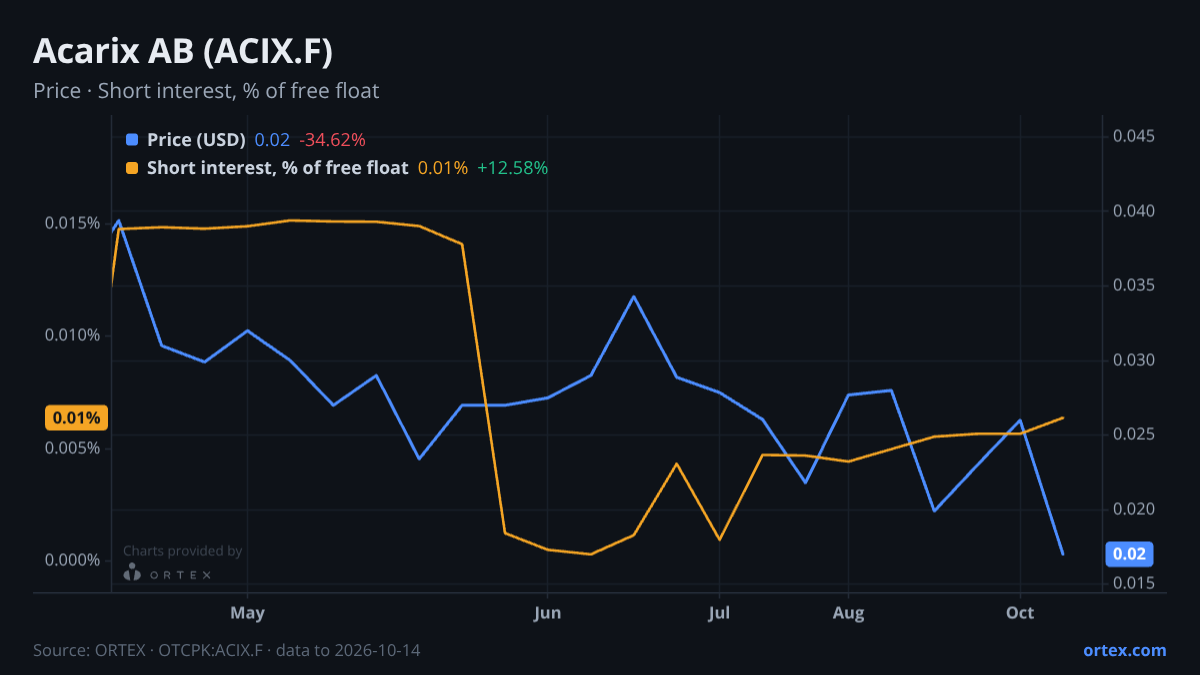Click the blue 0.02 price axis badge

[1130, 554]
